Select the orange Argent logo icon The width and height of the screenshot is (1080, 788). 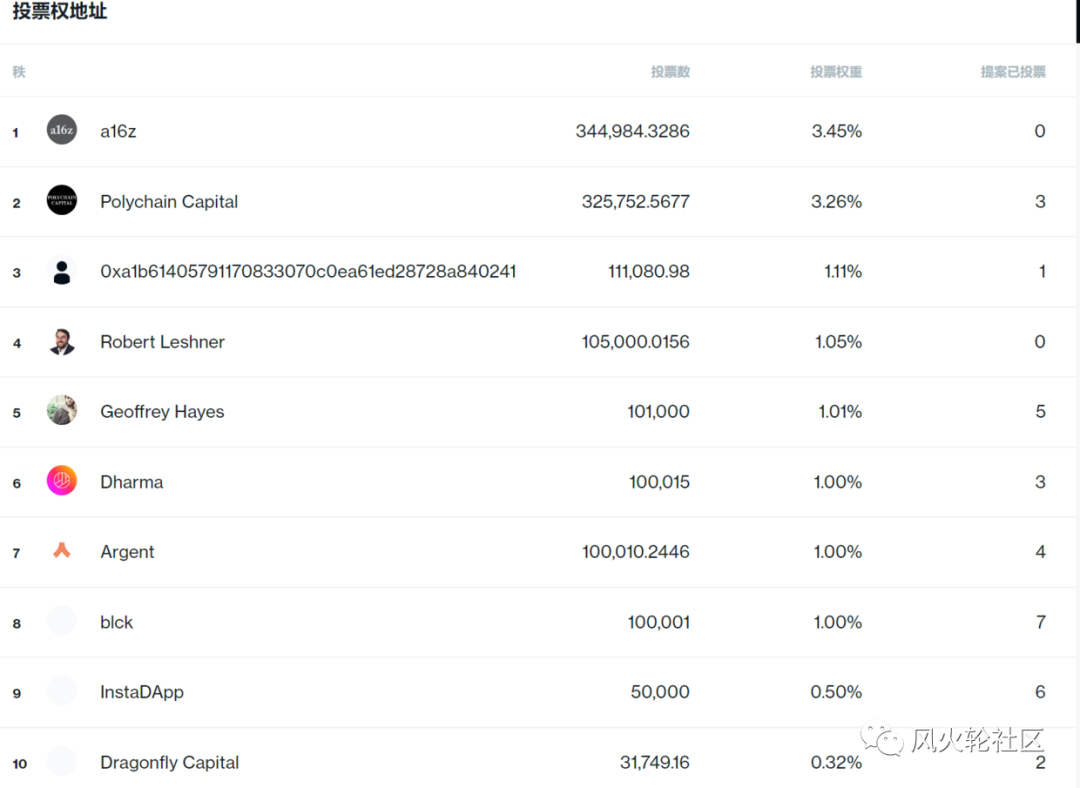pyautogui.click(x=61, y=550)
